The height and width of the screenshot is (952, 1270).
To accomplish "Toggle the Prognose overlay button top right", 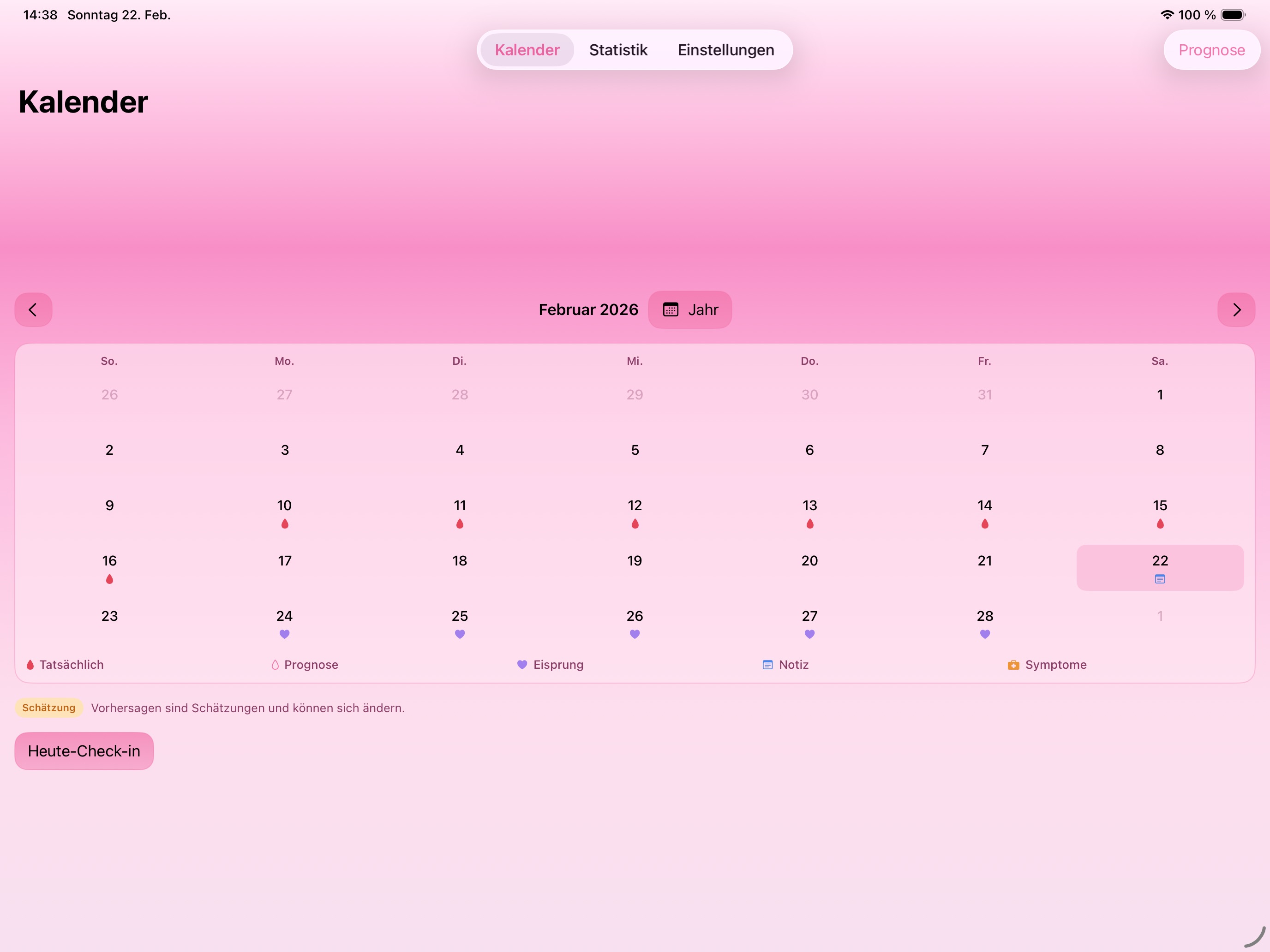I will pos(1211,50).
